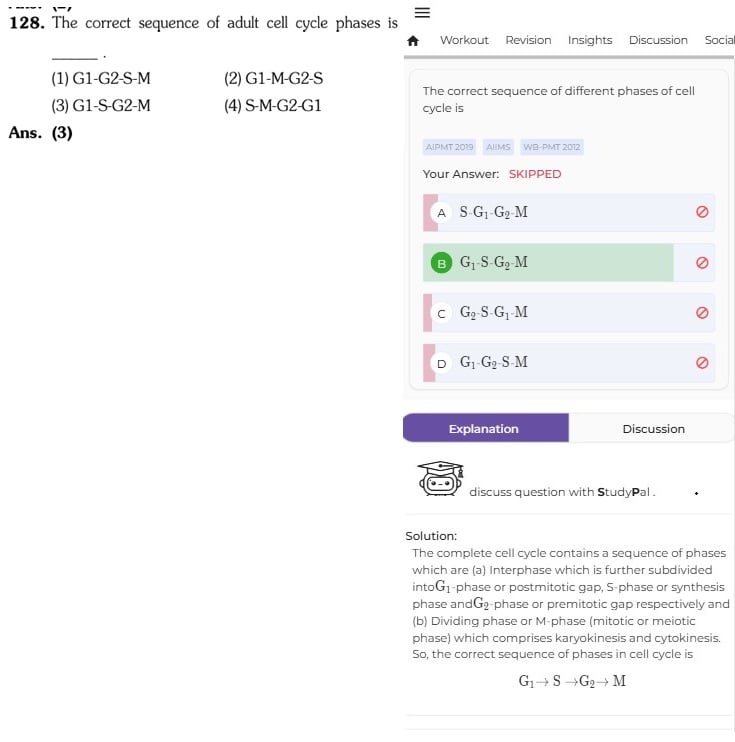Click discuss question with StudyPal text
Viewport: 735px width, 742px height.
[x=562, y=492]
